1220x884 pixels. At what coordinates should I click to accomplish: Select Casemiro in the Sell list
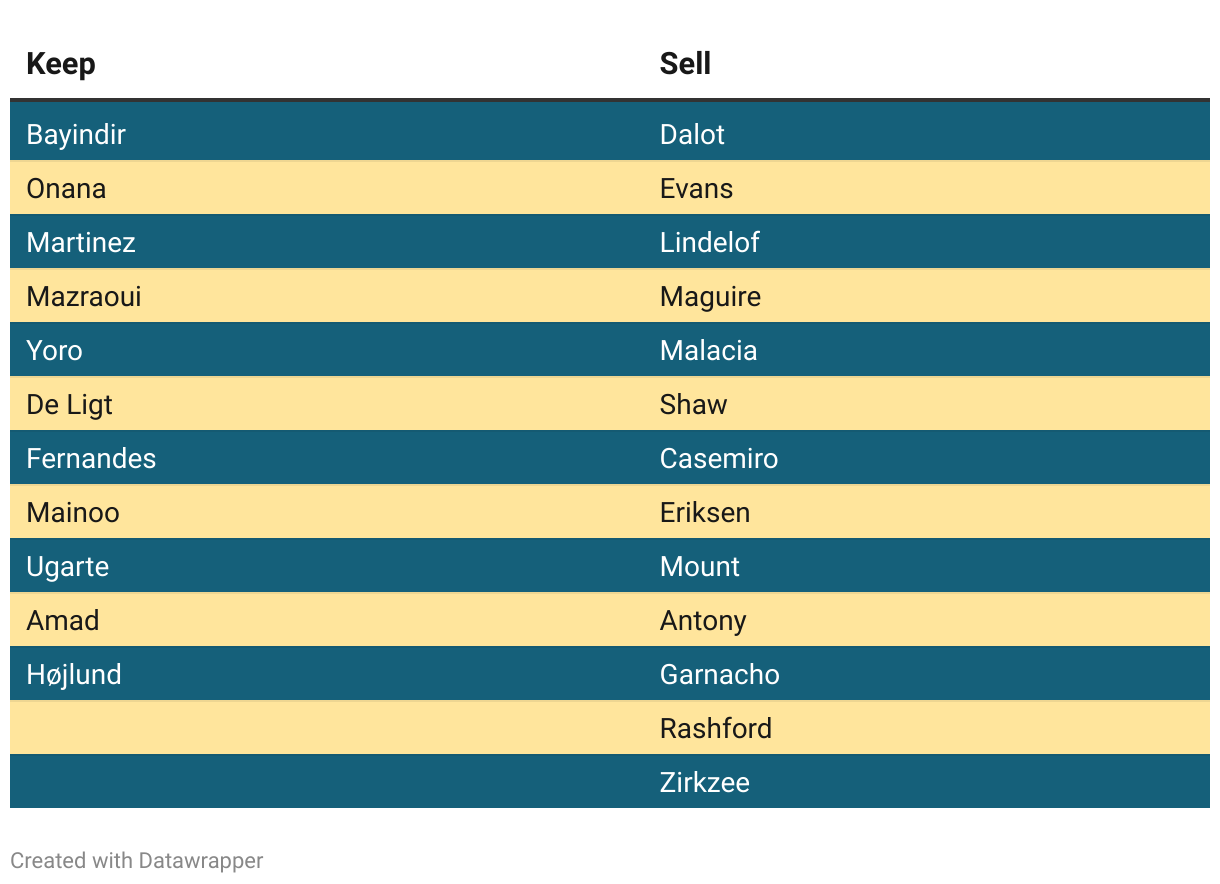[719, 458]
